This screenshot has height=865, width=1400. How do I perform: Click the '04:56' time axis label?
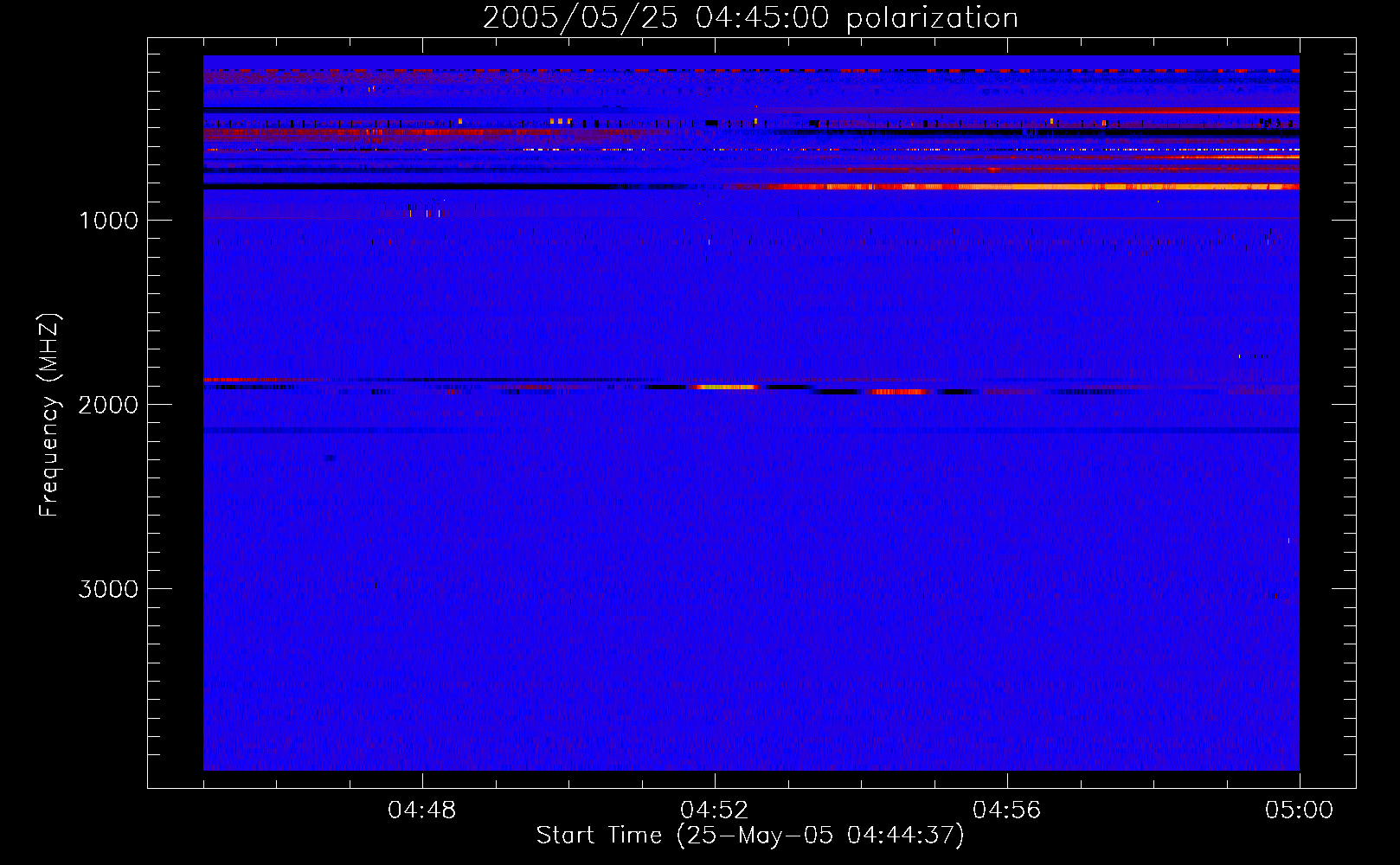coord(1007,811)
